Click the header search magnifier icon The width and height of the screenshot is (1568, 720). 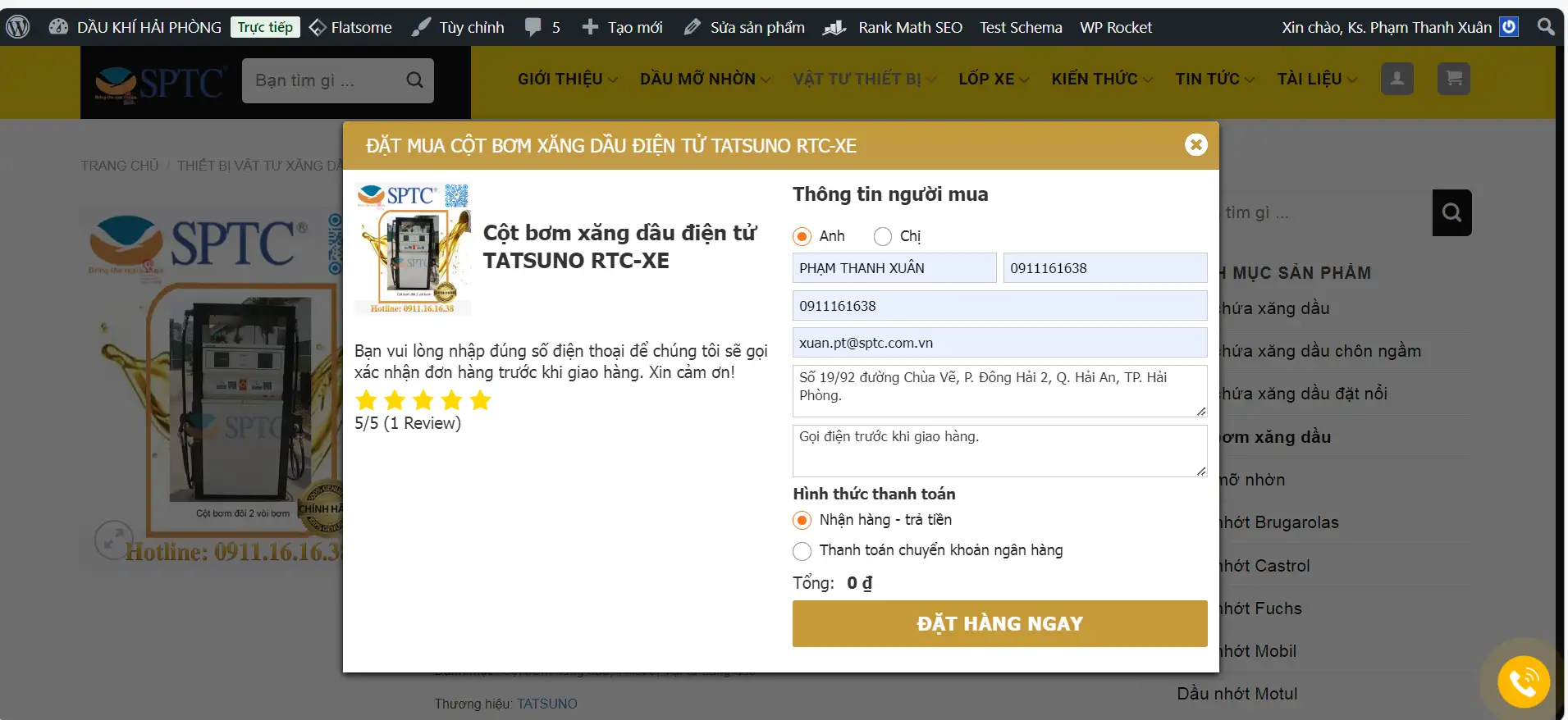coord(415,80)
